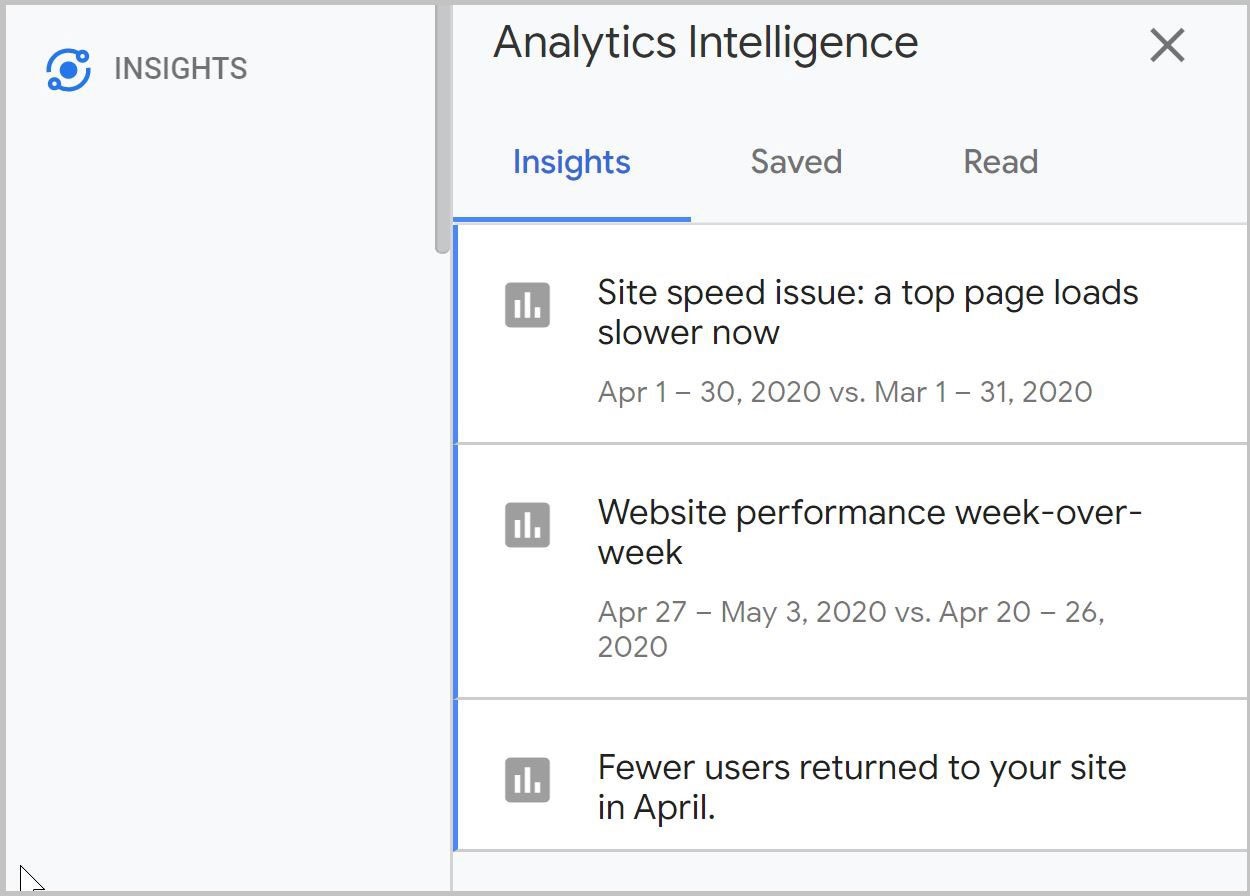
Task: Select the Insights tab
Action: (571, 162)
